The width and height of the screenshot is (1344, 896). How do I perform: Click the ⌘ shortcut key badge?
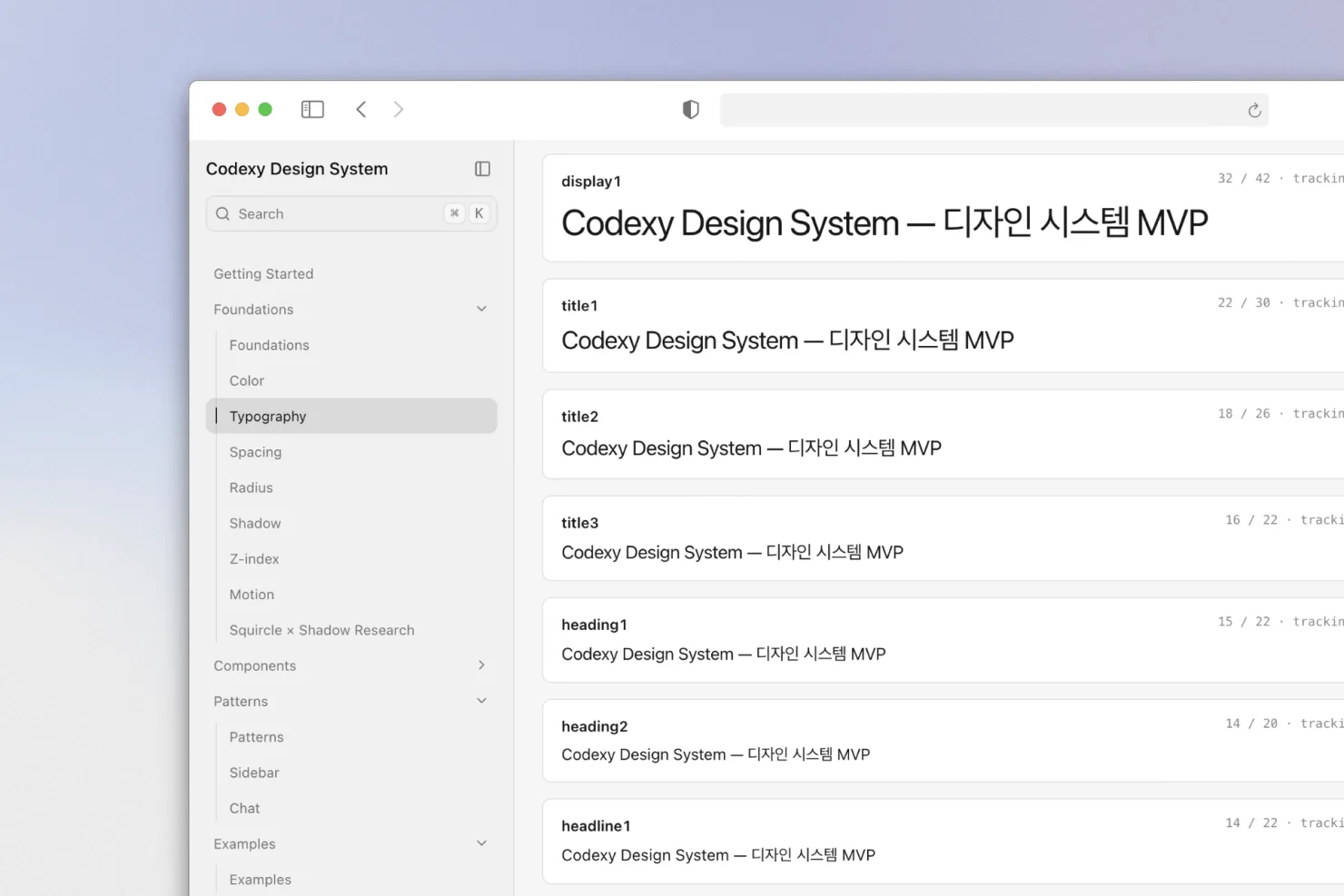click(x=455, y=214)
